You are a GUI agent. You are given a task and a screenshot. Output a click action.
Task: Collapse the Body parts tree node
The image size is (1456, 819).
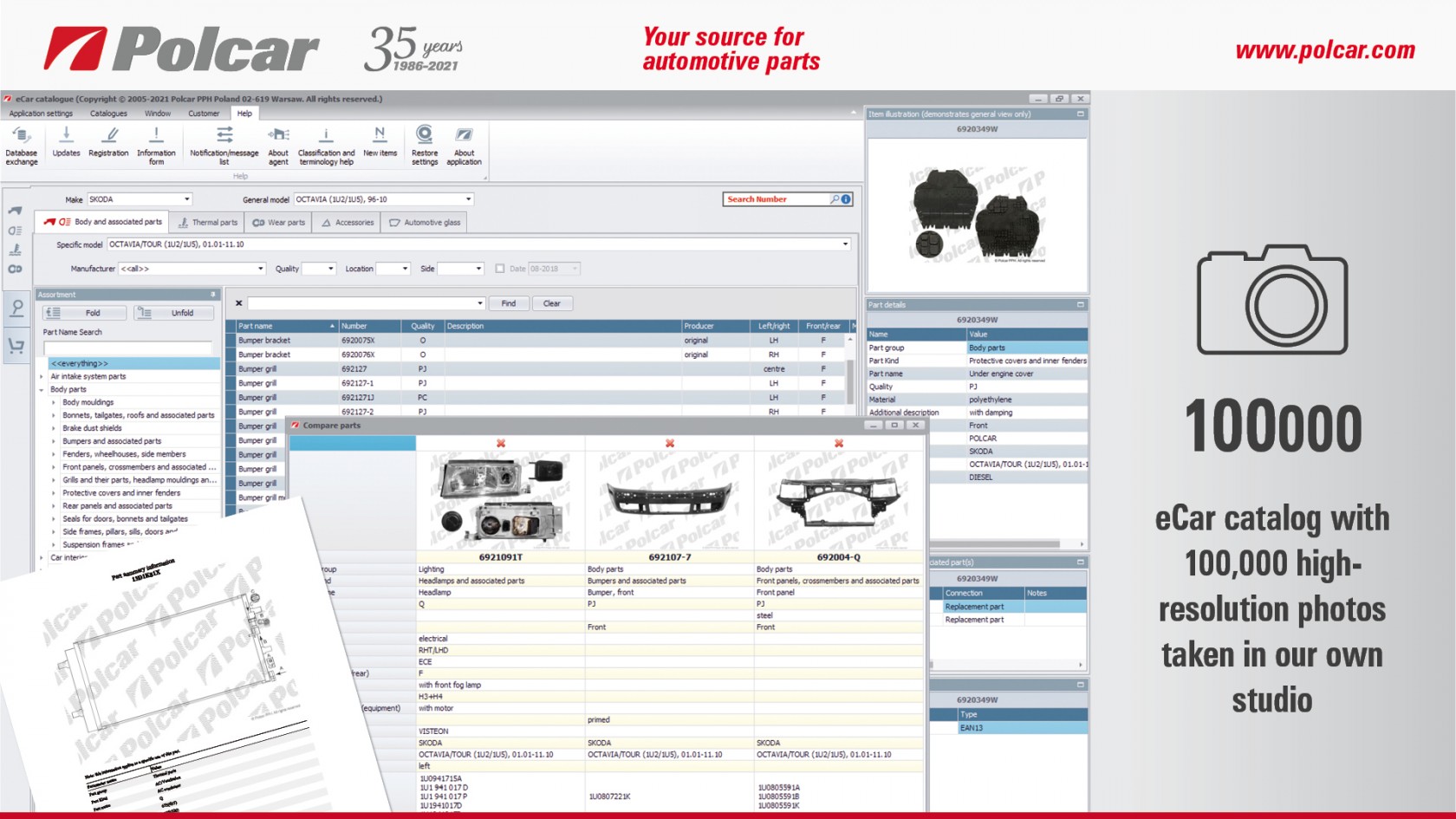click(x=42, y=390)
